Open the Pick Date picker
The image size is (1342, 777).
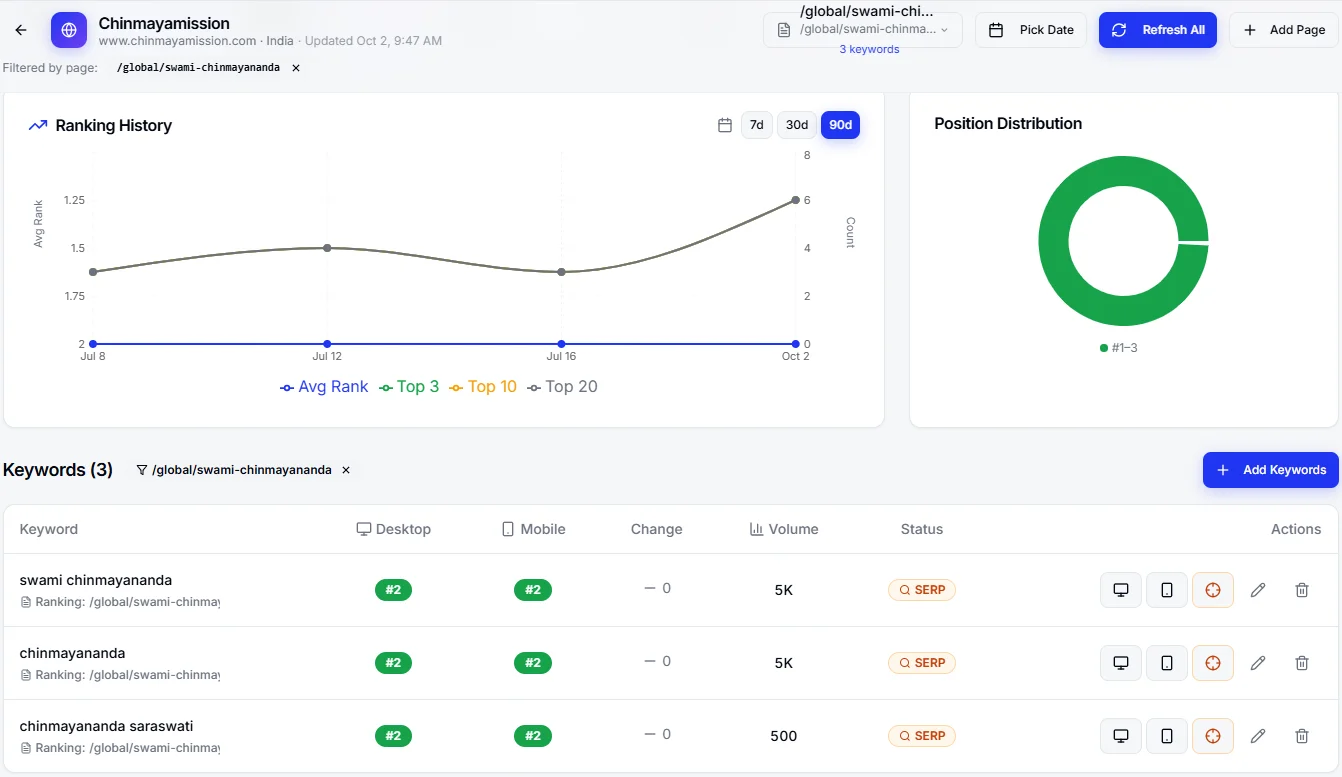point(1031,30)
